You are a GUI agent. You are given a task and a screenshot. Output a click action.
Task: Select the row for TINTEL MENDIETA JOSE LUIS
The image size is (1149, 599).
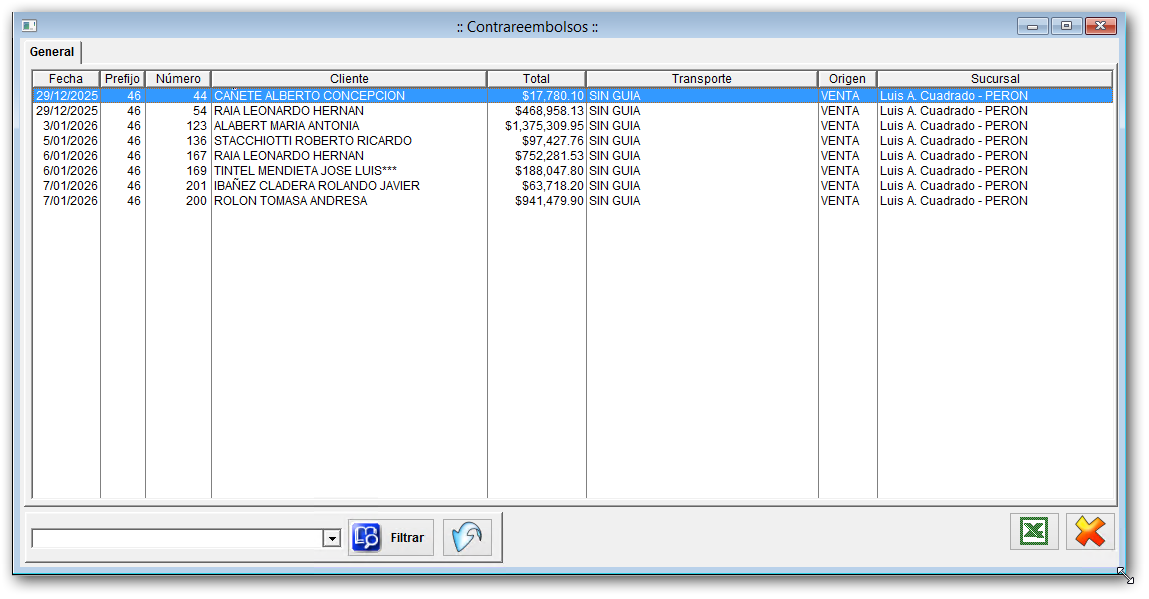pyautogui.click(x=305, y=171)
